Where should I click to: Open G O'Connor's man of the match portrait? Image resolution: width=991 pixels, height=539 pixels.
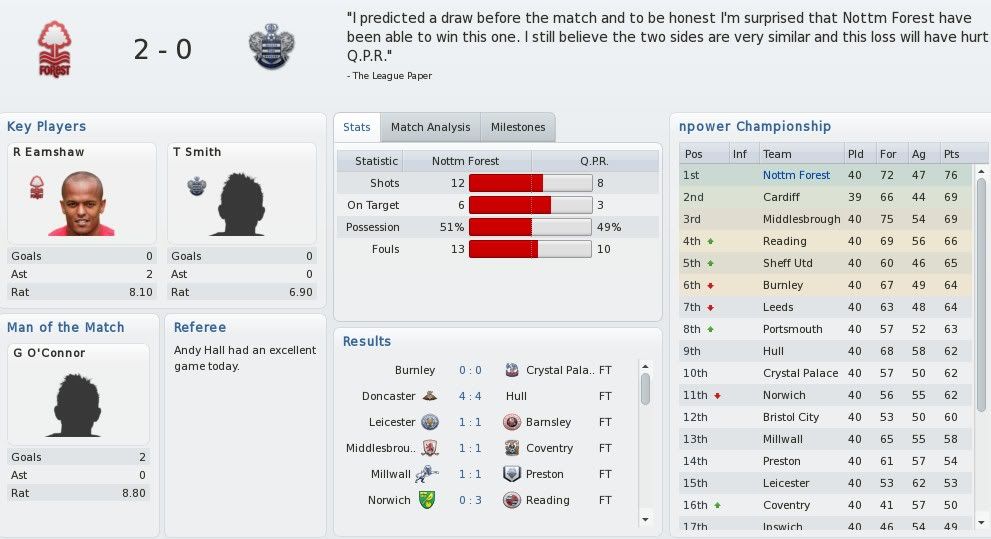coord(75,405)
